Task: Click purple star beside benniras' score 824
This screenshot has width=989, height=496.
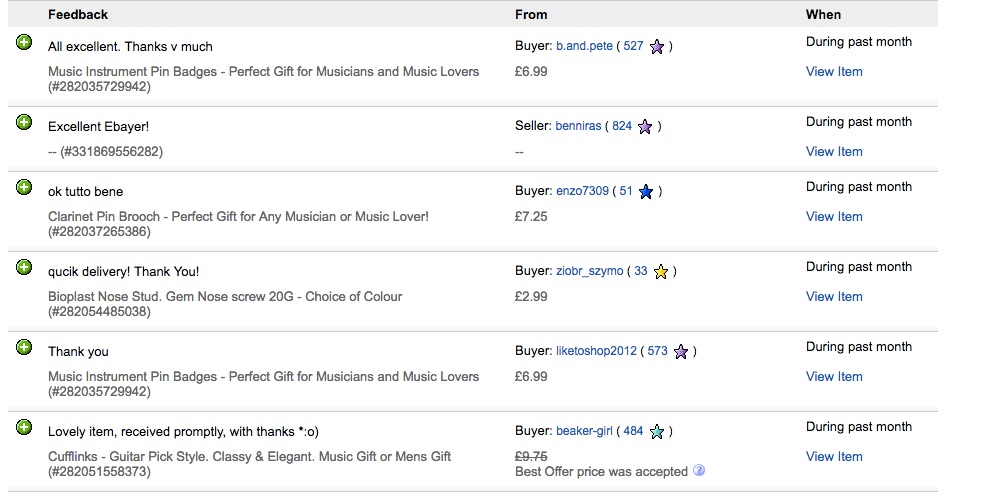Action: click(x=645, y=126)
